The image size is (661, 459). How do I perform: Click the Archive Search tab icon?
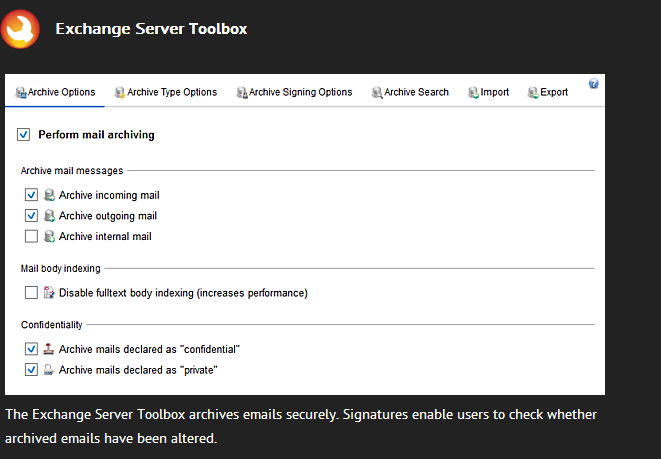click(x=377, y=92)
